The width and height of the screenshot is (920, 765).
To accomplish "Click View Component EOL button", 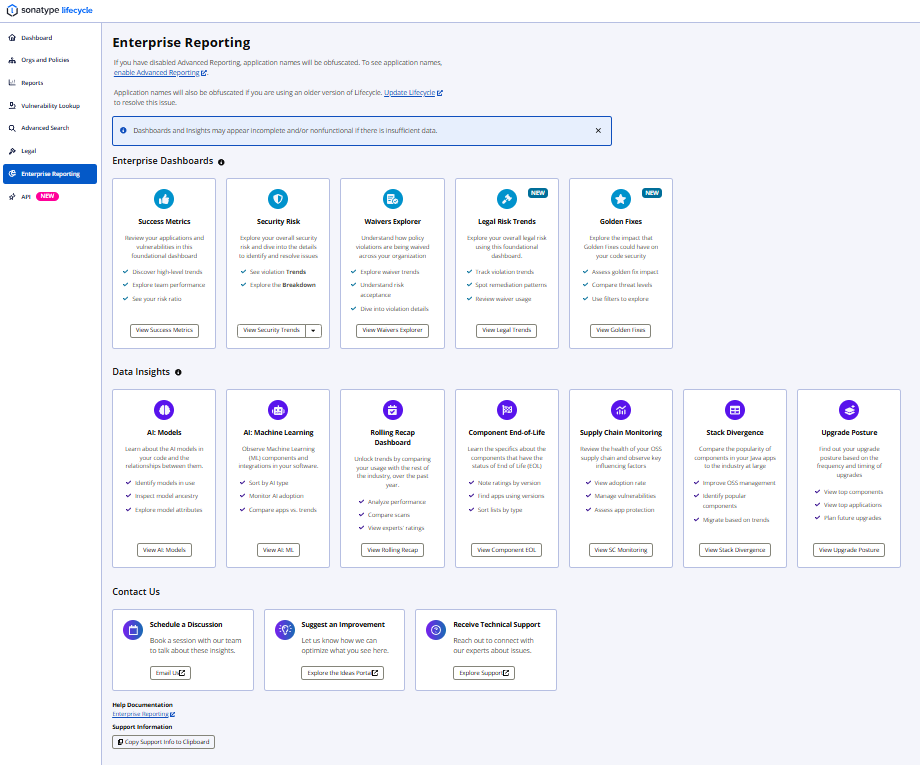I will point(506,550).
